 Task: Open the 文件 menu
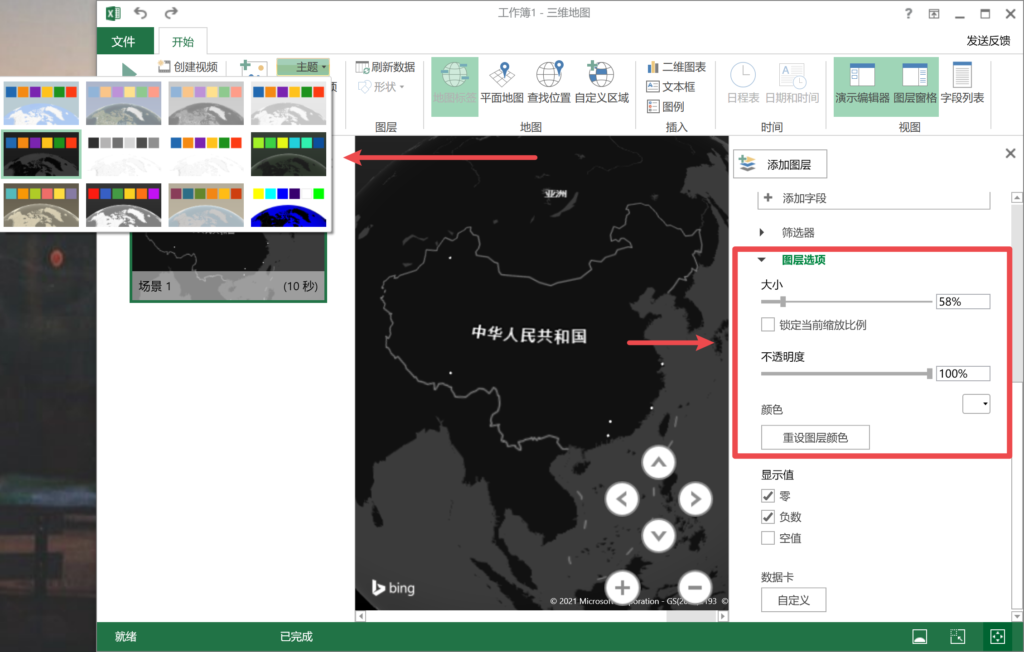coord(124,41)
